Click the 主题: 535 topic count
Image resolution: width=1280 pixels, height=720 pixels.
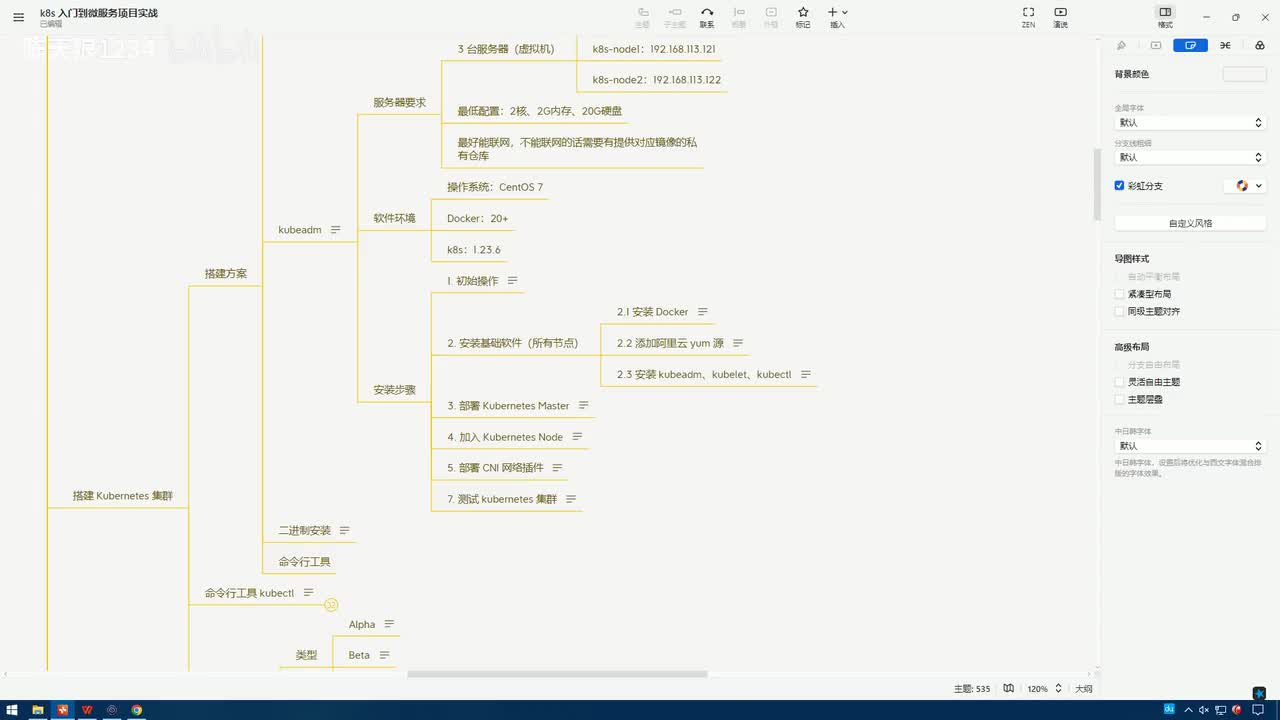point(972,689)
